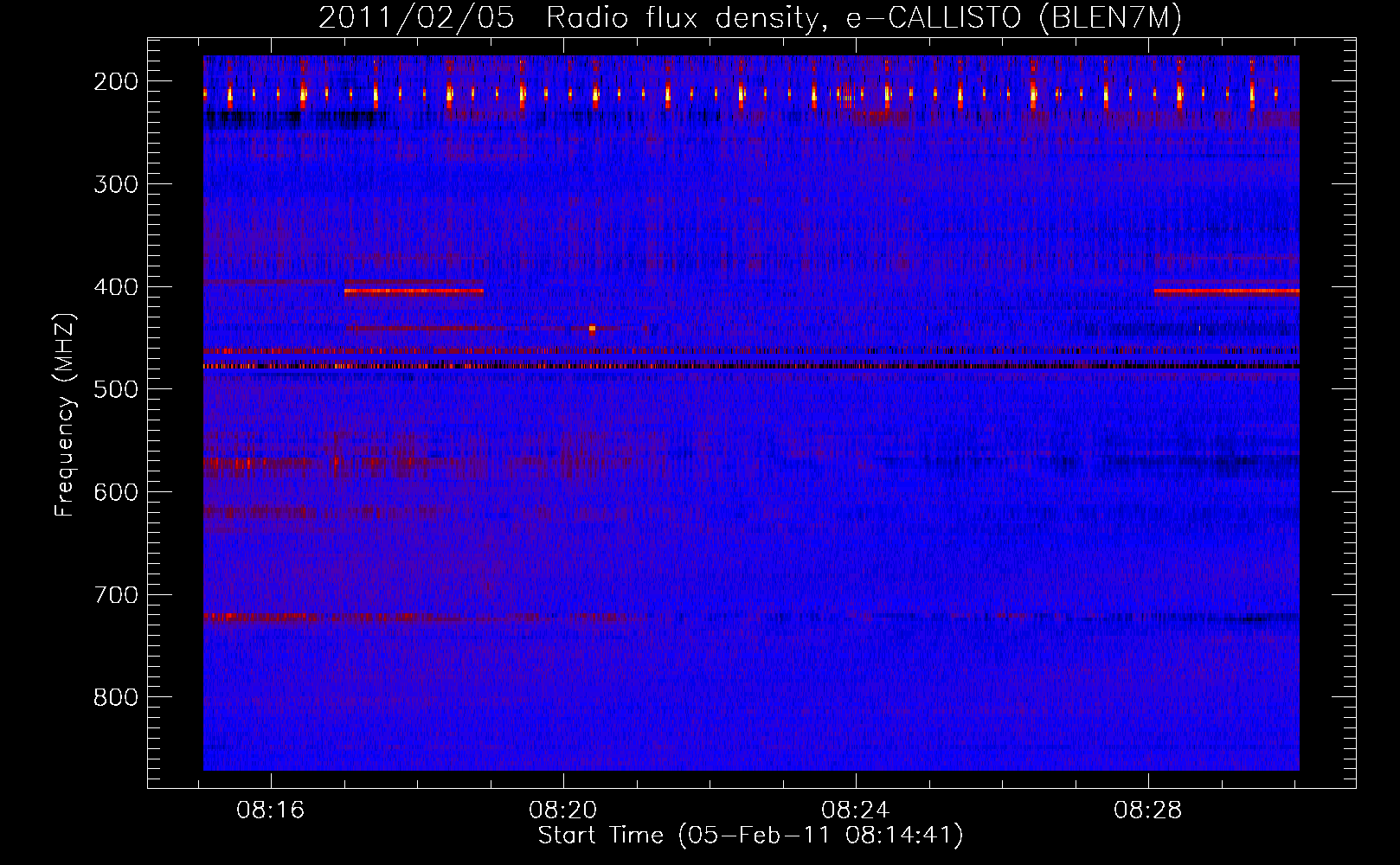Click the 400 frequency tick label

click(116, 287)
